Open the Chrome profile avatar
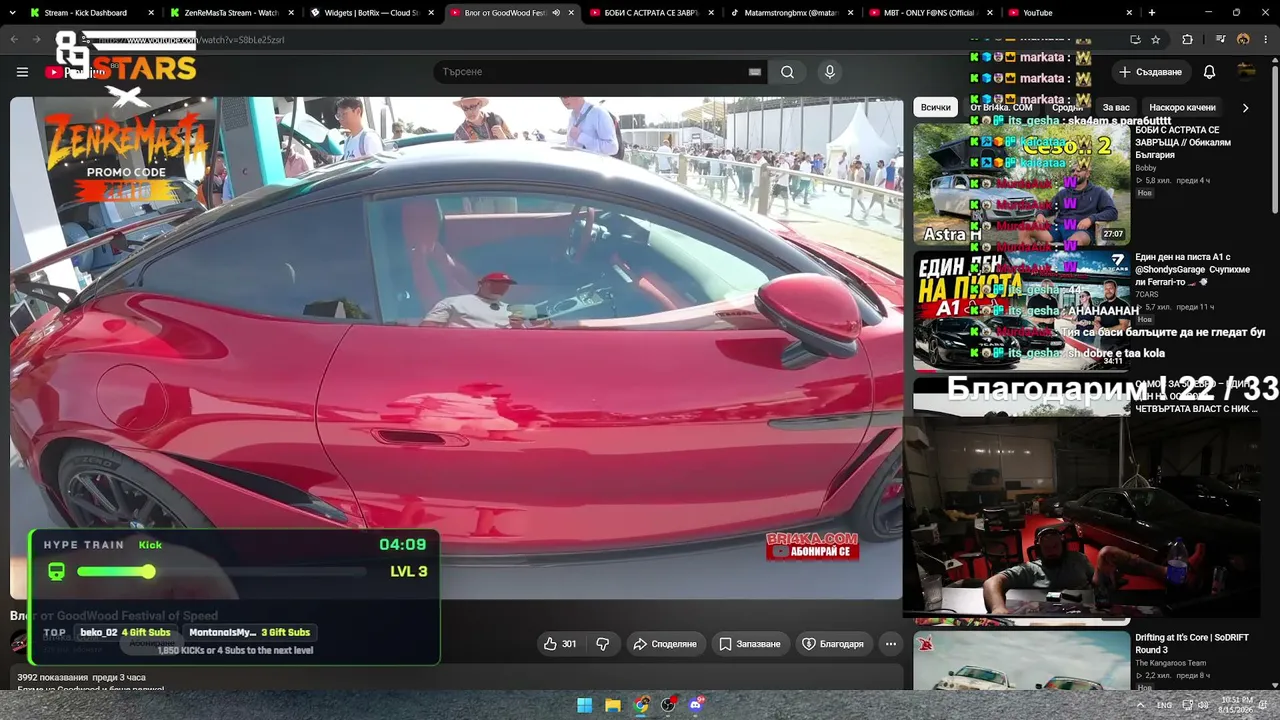The height and width of the screenshot is (720, 1280). [1243, 40]
